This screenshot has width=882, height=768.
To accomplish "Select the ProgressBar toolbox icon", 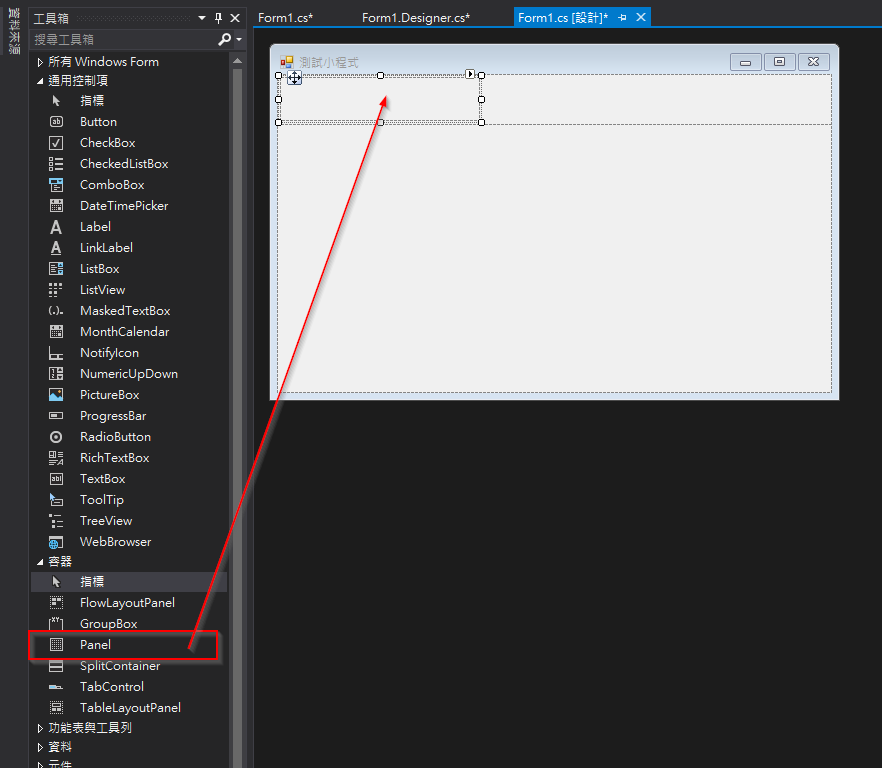I will point(57,416).
